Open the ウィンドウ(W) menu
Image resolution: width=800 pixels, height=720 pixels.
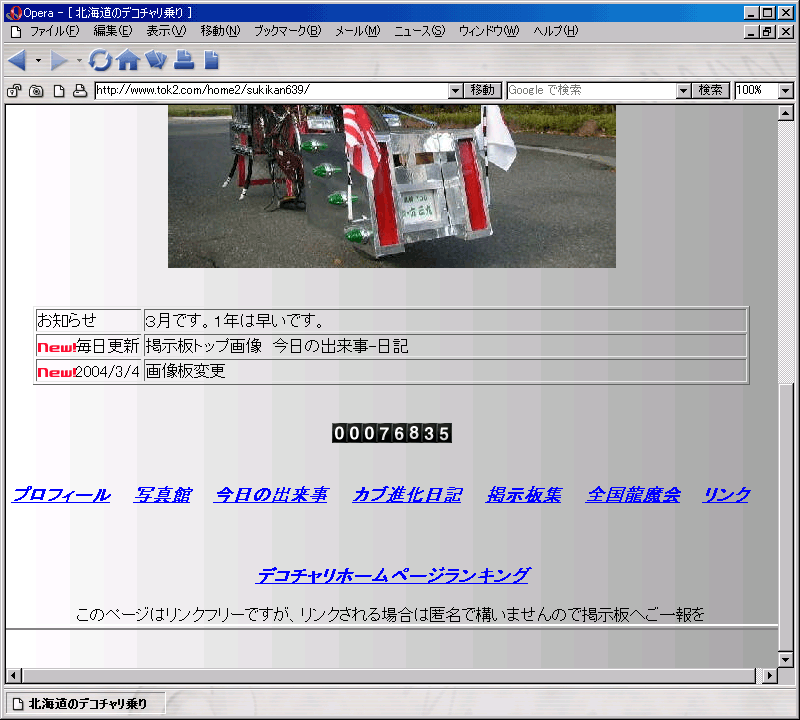489,31
